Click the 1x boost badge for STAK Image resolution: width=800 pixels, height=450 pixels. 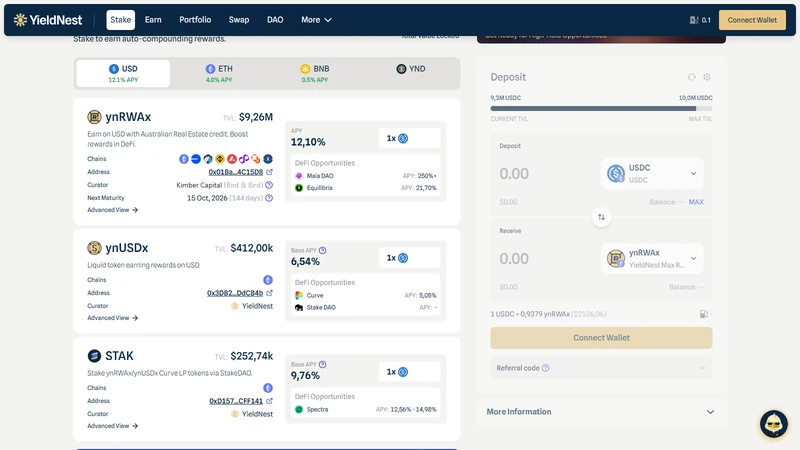pyautogui.click(x=409, y=372)
